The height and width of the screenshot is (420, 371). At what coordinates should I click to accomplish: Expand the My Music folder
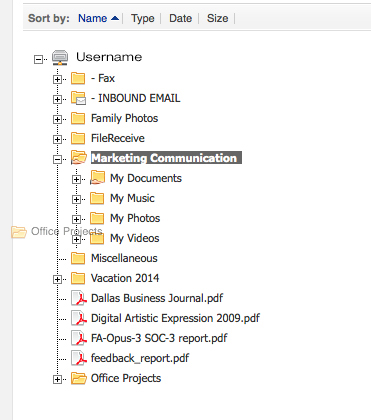point(76,199)
